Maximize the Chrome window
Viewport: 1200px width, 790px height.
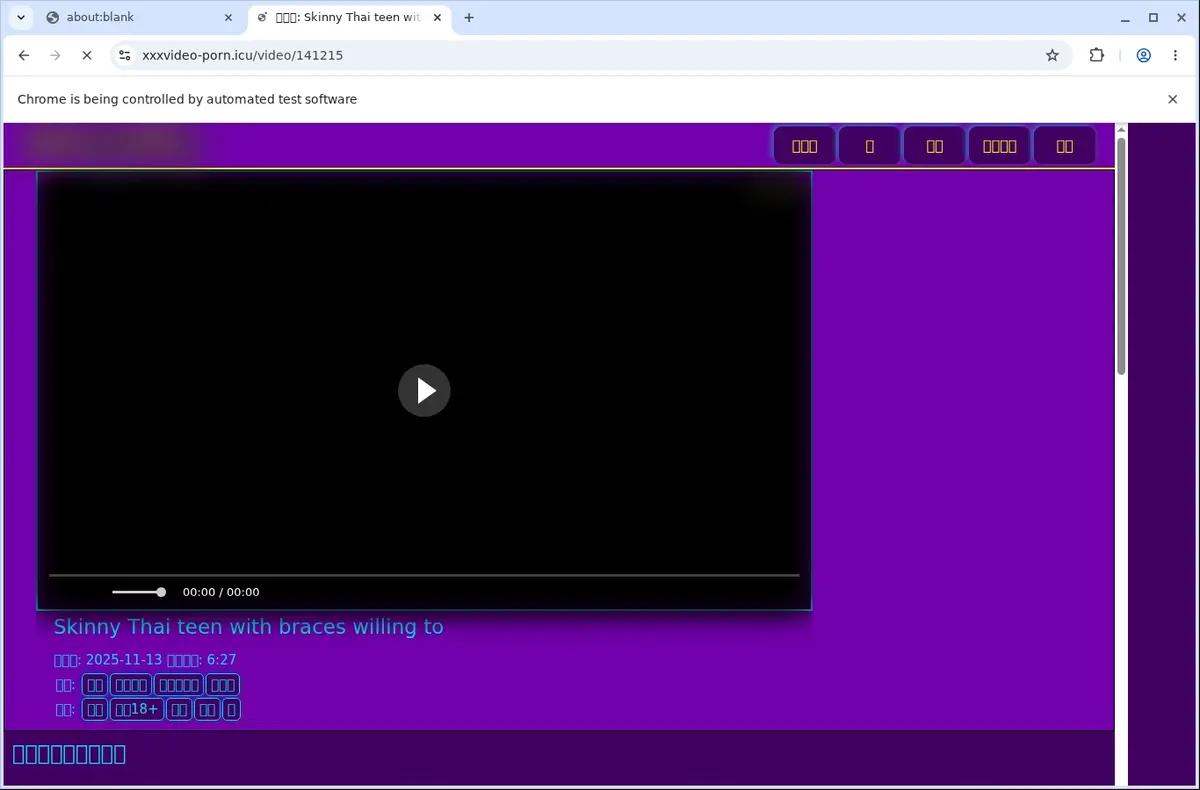click(x=1153, y=17)
